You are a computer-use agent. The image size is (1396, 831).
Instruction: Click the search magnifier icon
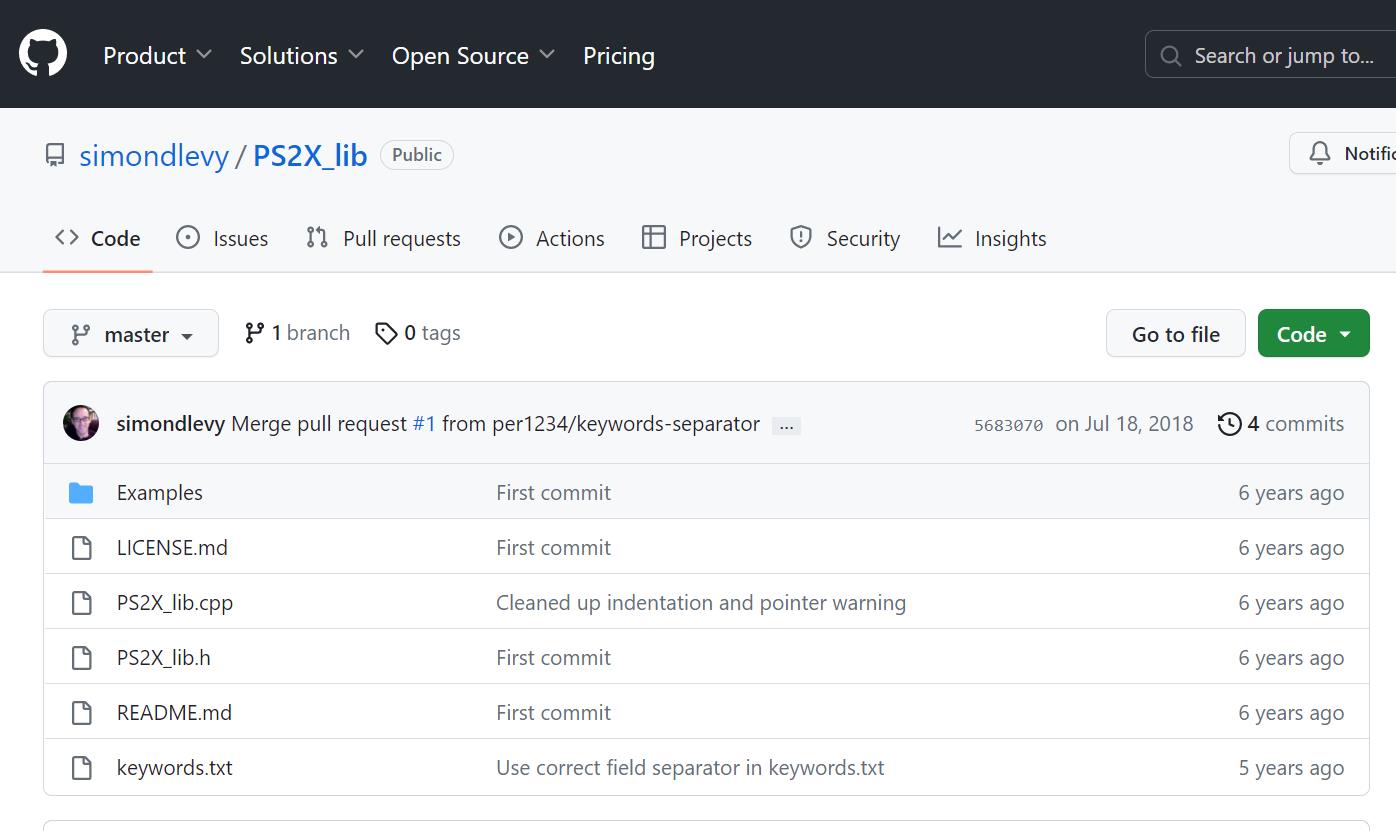[1170, 56]
